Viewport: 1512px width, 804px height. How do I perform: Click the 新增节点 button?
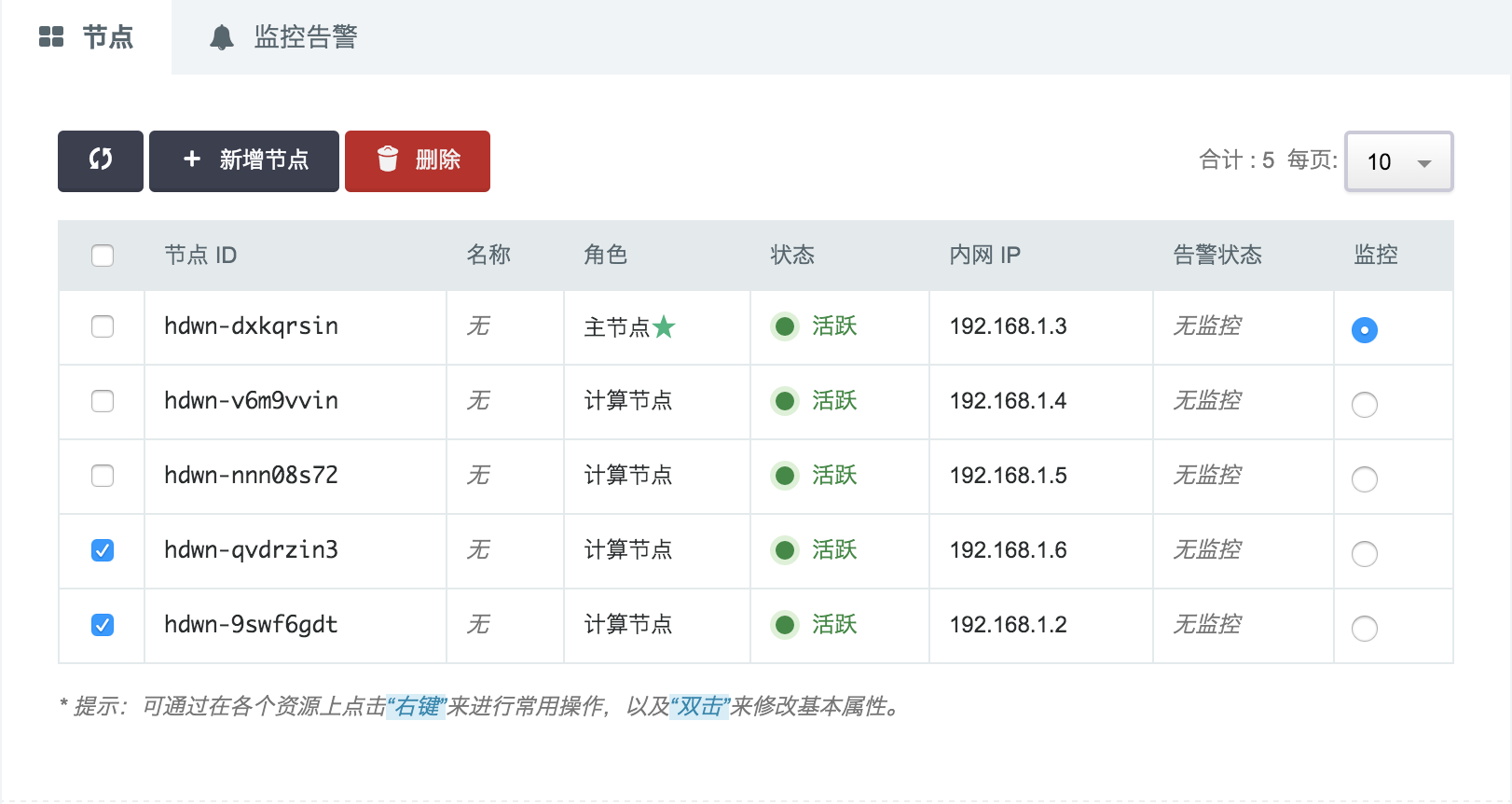[x=244, y=161]
